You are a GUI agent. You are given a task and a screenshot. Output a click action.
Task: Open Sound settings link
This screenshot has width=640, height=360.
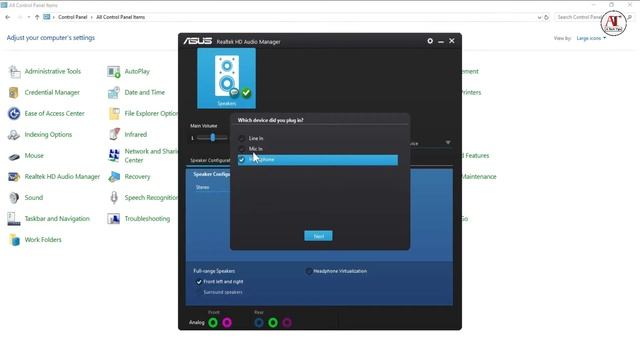33,198
